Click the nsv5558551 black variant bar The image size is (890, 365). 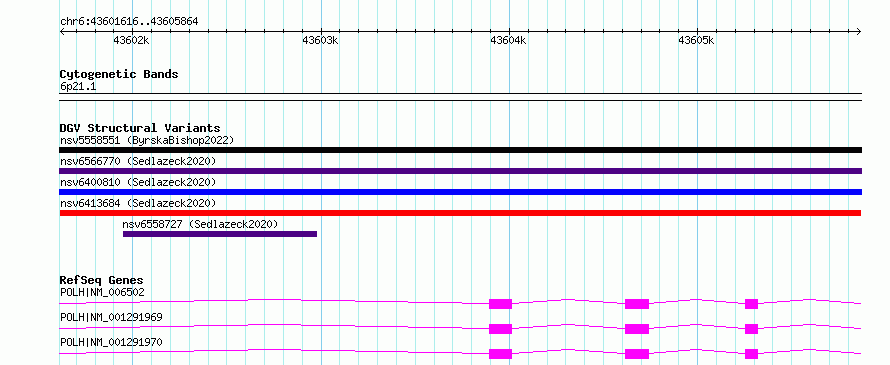tap(460, 150)
